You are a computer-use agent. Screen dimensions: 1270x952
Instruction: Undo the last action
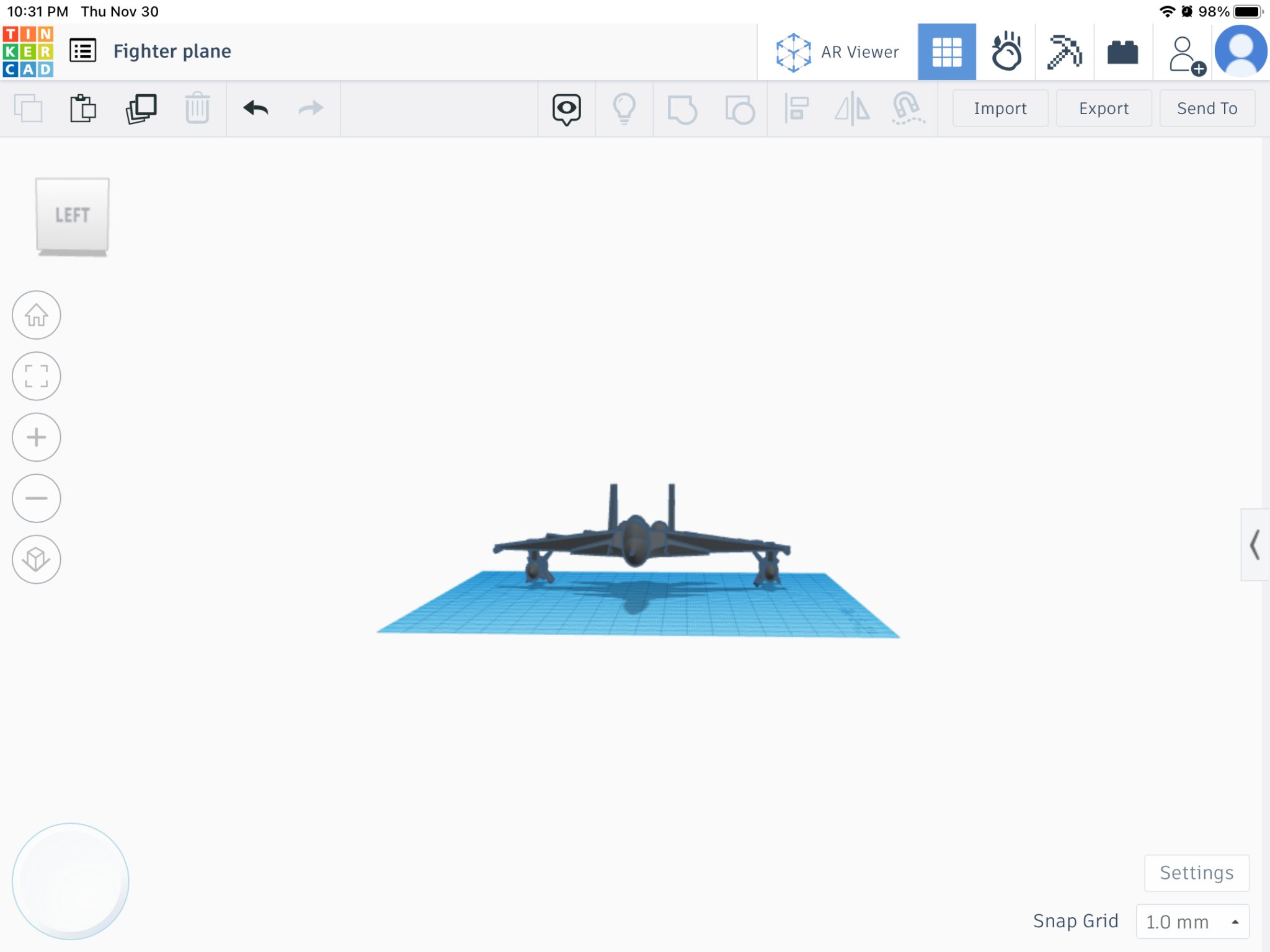[x=255, y=109]
